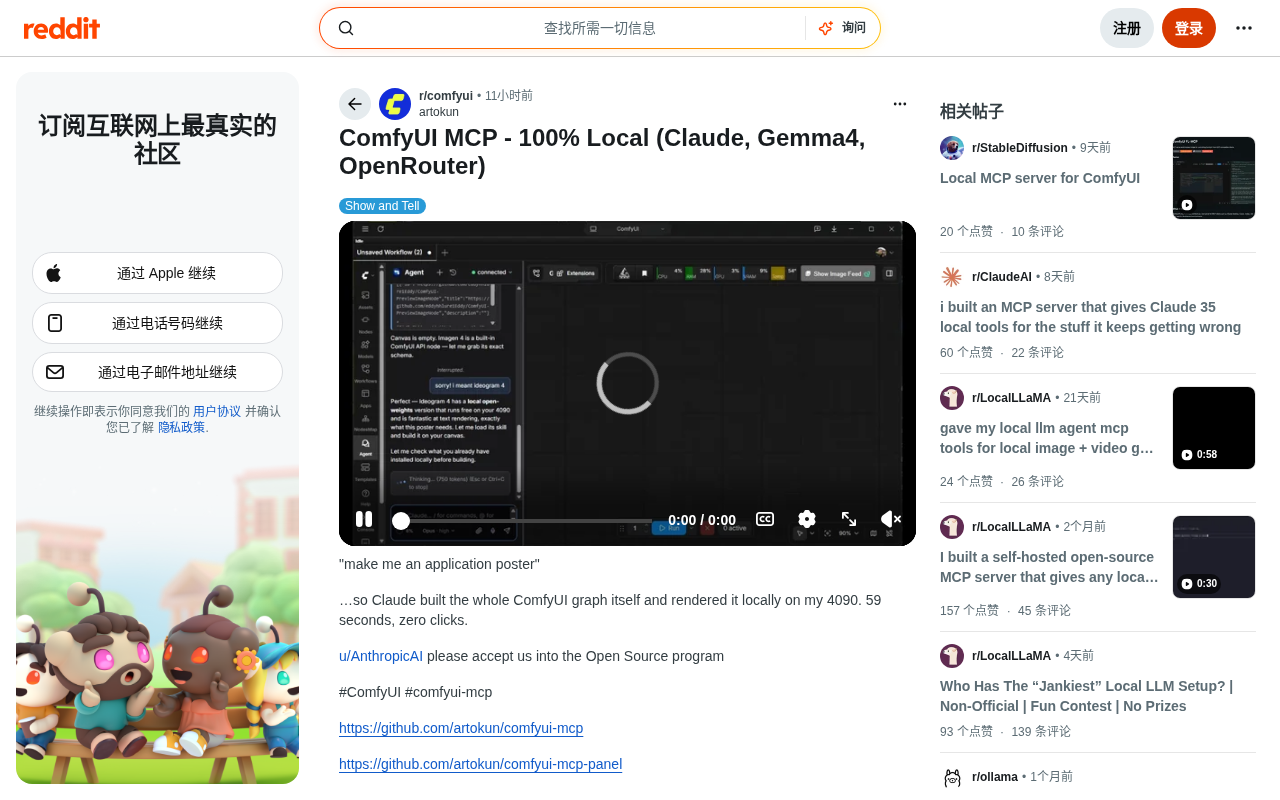This screenshot has width=1280, height=800.
Task: Open the self-hosted open-source MCP server post
Action: (x=1049, y=567)
